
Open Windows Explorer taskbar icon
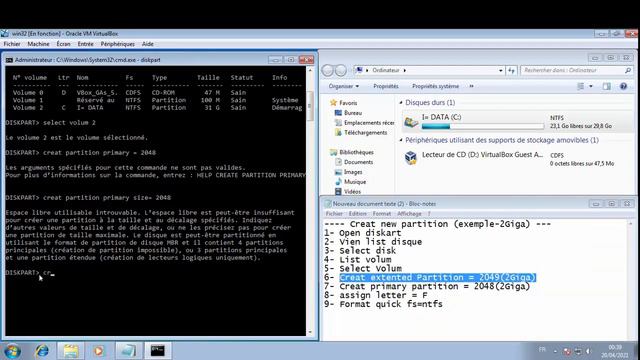pyautogui.click(x=71, y=351)
